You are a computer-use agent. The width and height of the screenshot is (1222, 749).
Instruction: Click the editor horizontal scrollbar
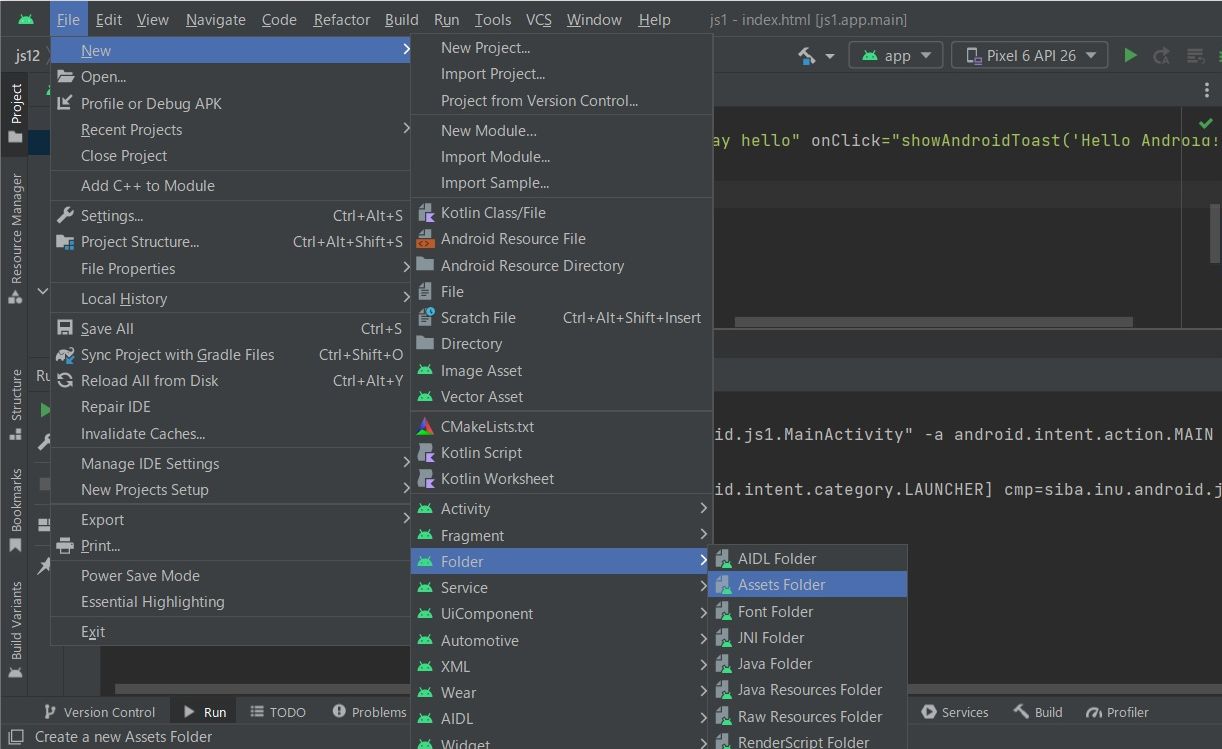tap(933, 322)
